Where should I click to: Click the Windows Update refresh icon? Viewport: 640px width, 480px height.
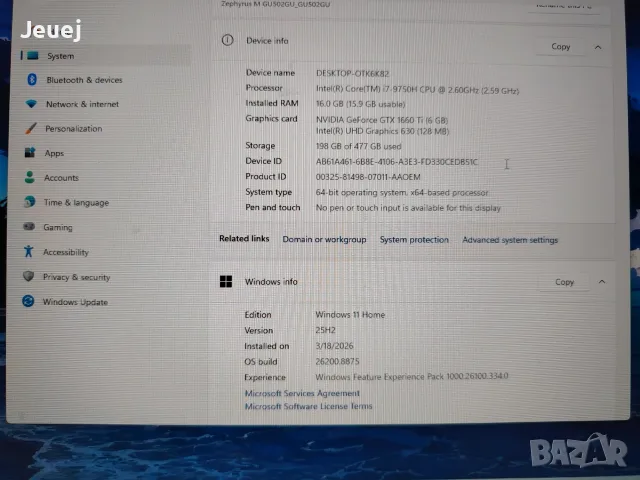coord(28,301)
